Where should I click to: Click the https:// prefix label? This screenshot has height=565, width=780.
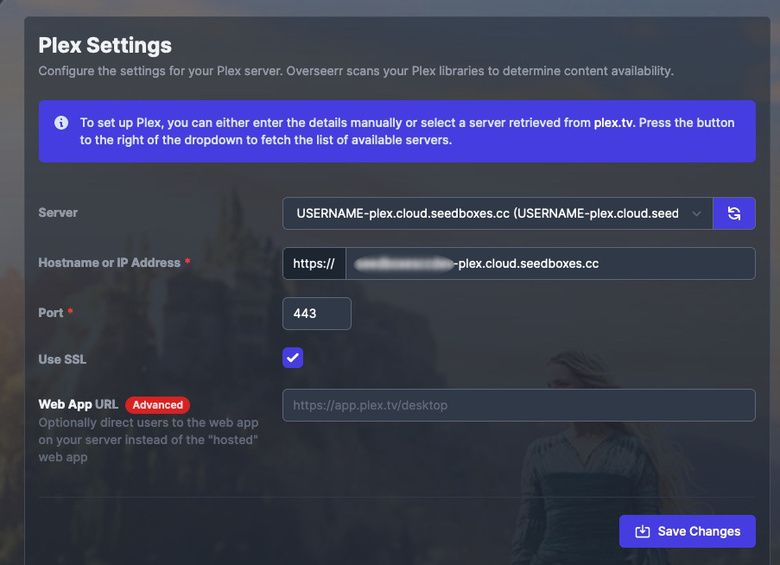[x=314, y=264]
